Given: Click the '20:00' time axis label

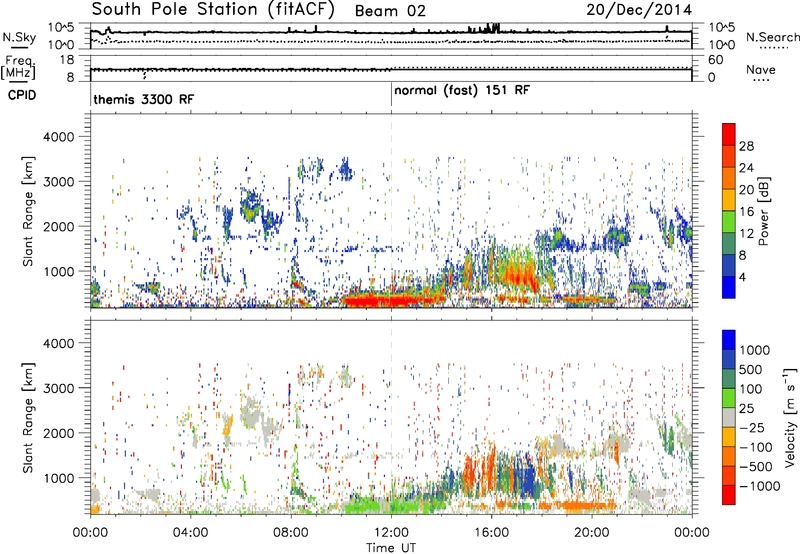Looking at the screenshot, I should (x=592, y=532).
